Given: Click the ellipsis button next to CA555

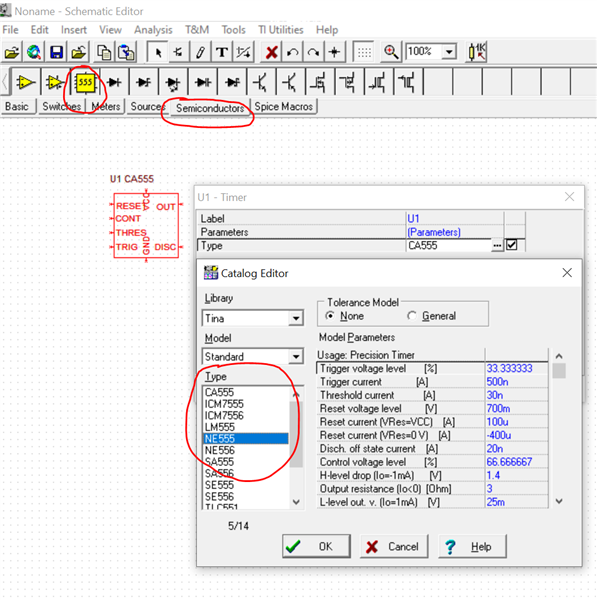Looking at the screenshot, I should (497, 245).
